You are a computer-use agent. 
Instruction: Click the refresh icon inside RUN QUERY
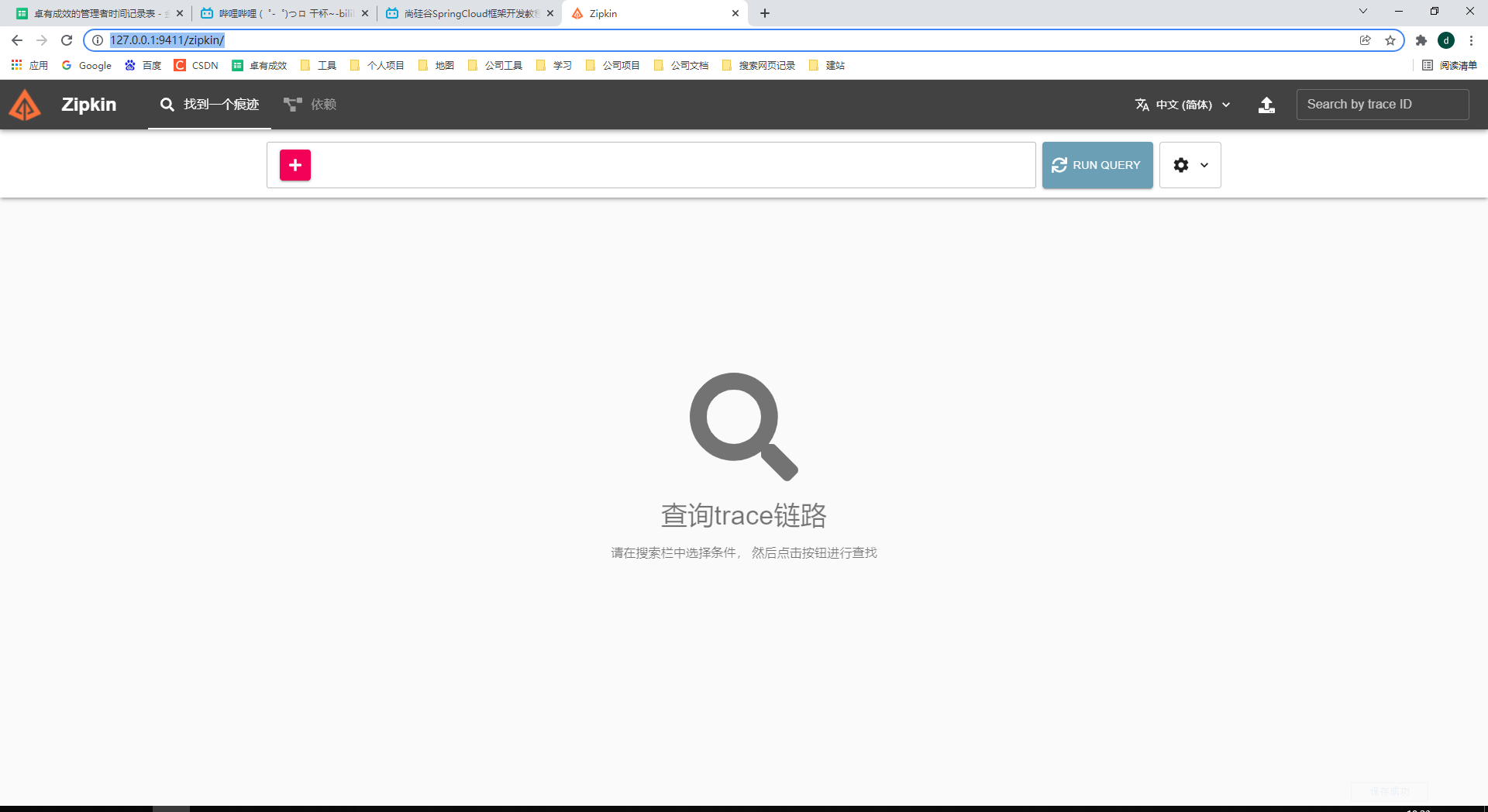click(1059, 165)
